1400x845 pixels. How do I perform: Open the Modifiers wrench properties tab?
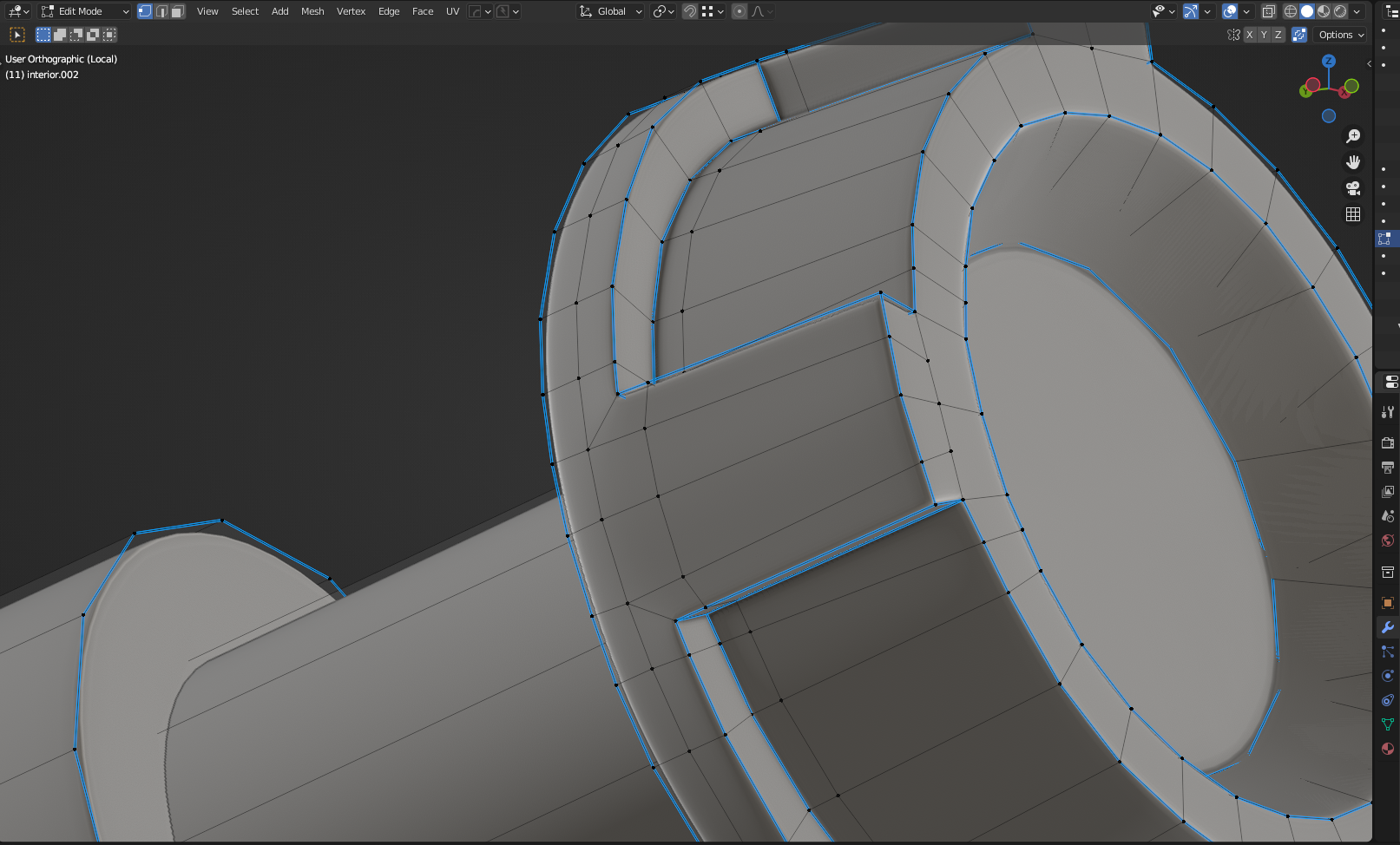coord(1387,627)
